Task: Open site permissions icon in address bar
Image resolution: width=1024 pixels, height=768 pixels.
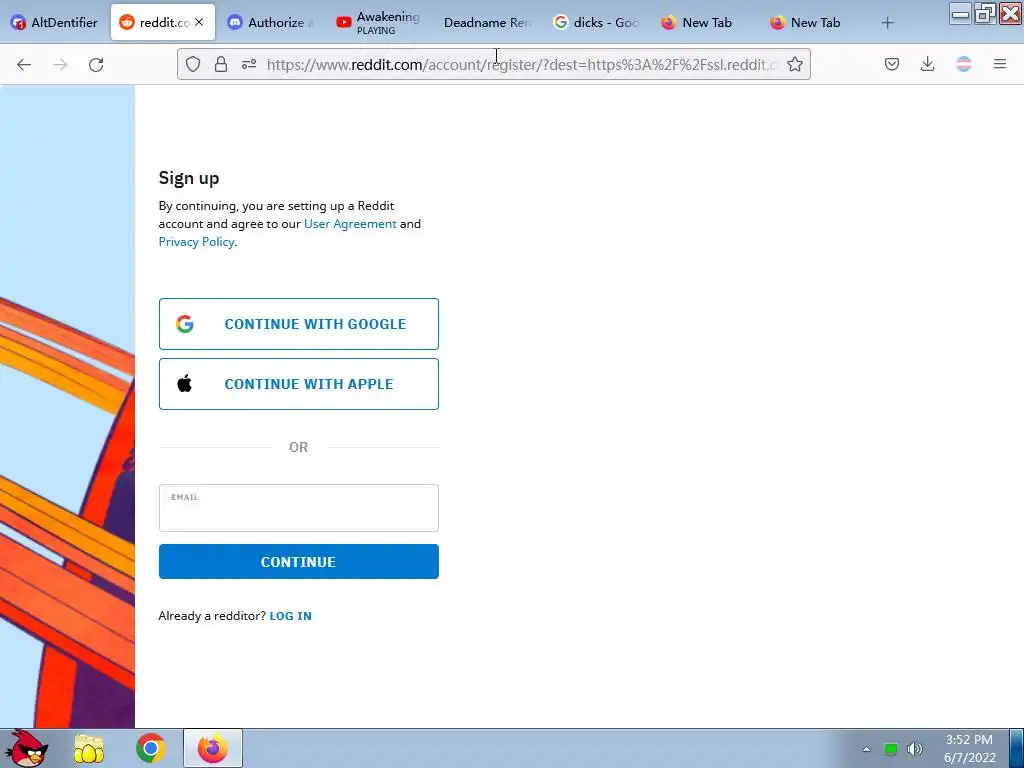Action: pos(249,64)
